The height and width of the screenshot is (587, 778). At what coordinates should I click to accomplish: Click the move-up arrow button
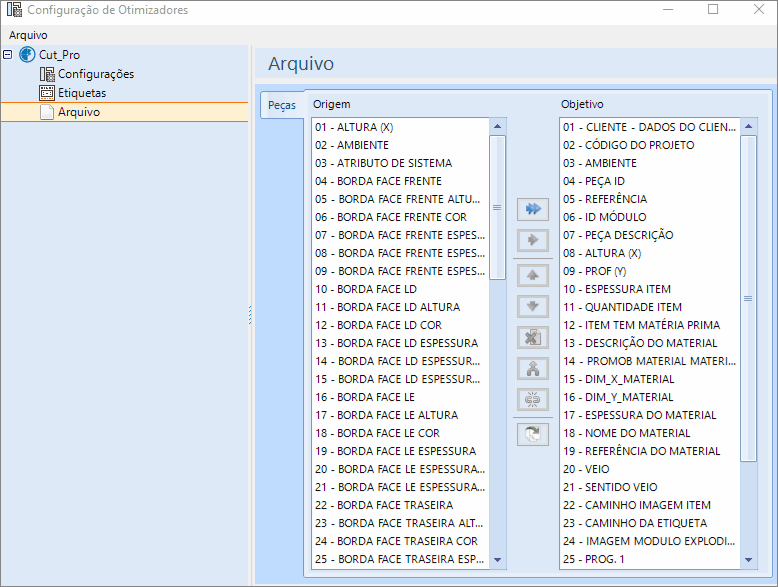coord(532,275)
